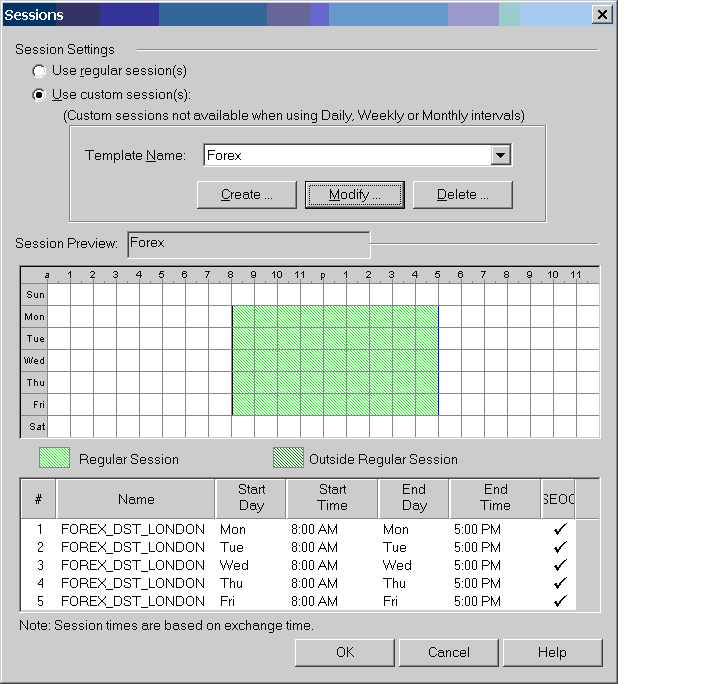
Task: Click the Session Preview field showing Forex
Action: pyautogui.click(x=247, y=243)
